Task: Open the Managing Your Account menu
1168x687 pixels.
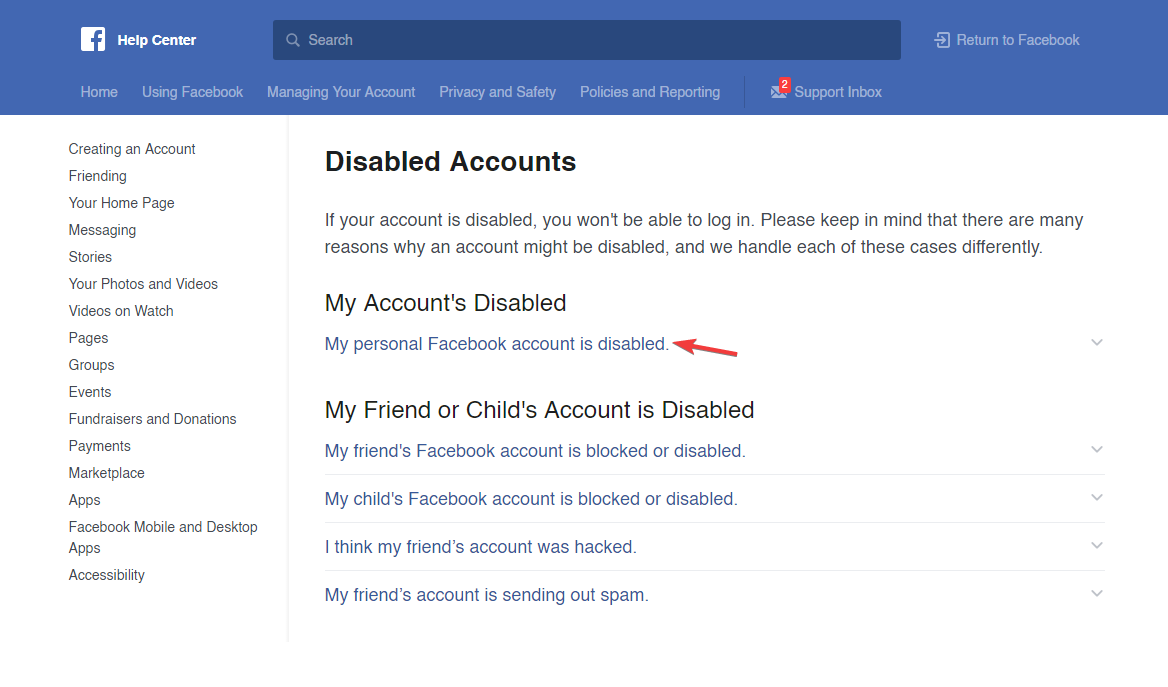Action: click(341, 92)
